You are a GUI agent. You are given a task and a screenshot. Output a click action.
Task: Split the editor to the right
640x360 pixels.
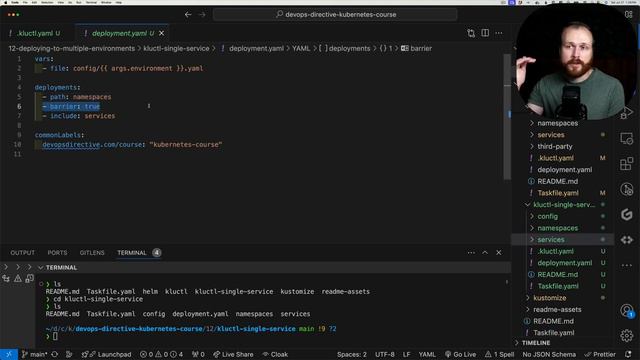tap(485, 33)
